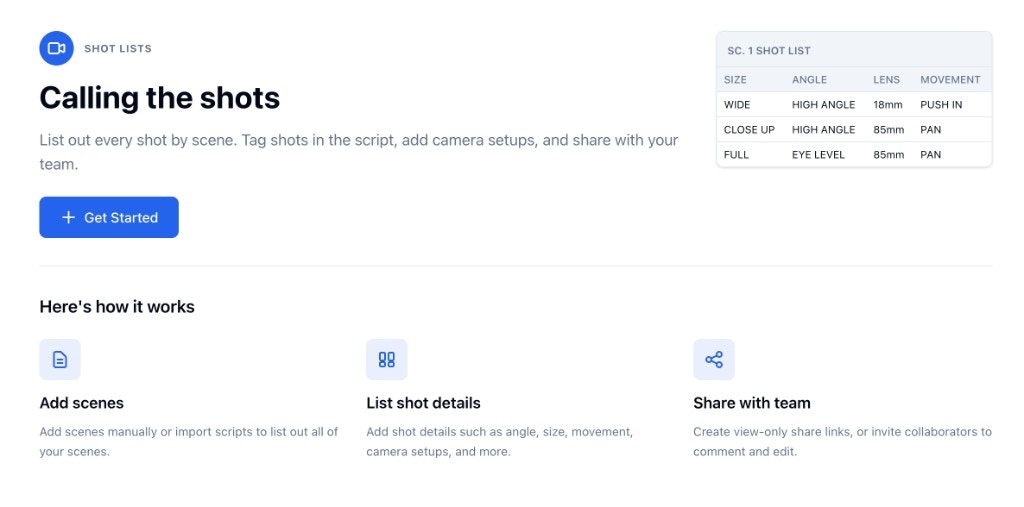1024x507 pixels.
Task: Click the Add scenes document icon
Action: (x=60, y=359)
